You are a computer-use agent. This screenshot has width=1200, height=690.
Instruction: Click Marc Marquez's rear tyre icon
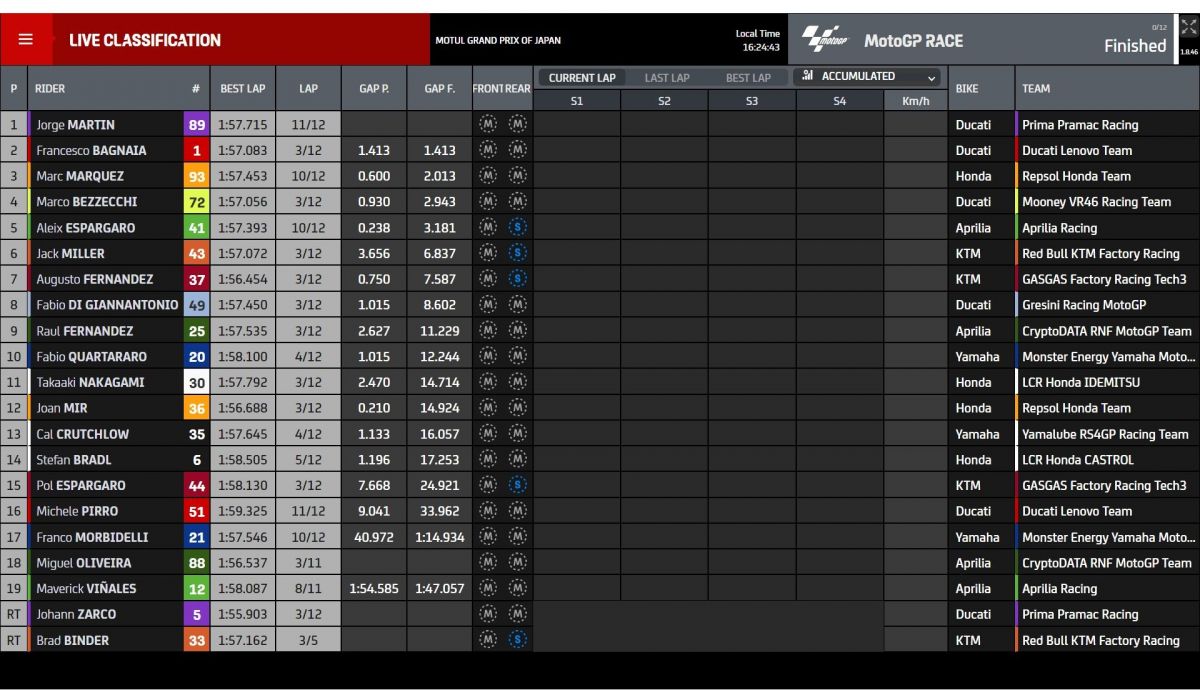[x=517, y=176]
